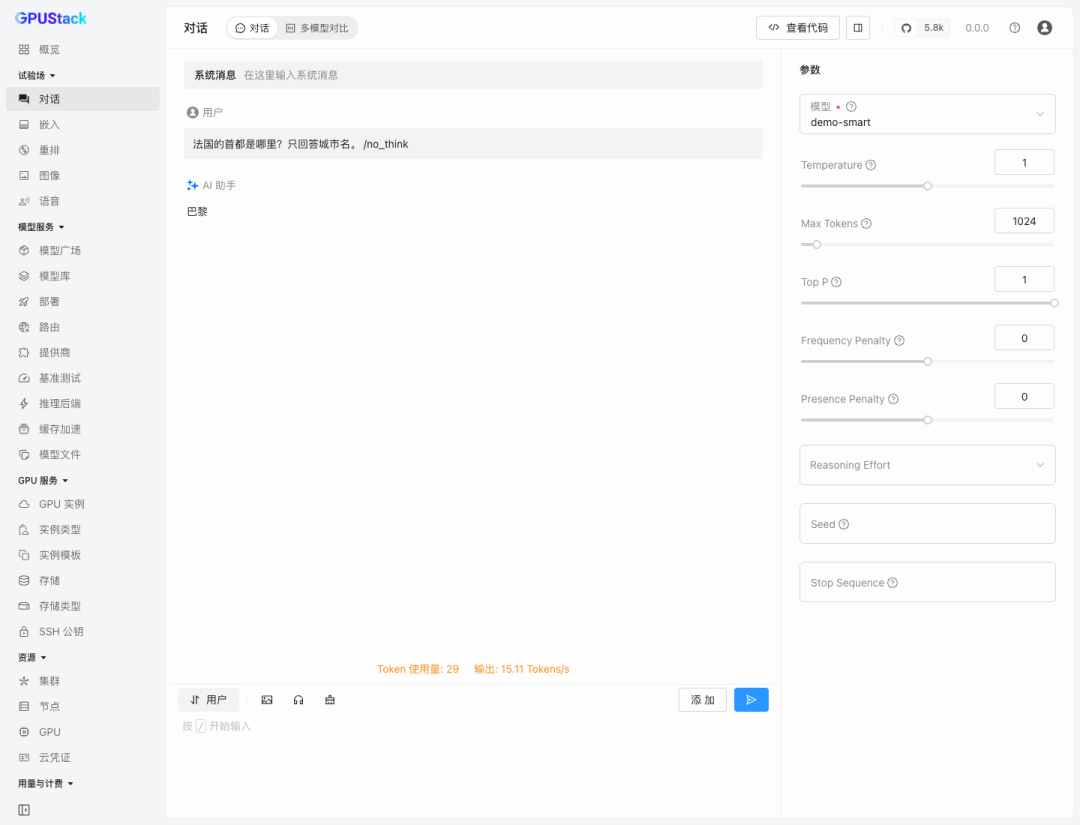Click the GPUStack logo
1080x825 pixels.
click(51, 19)
